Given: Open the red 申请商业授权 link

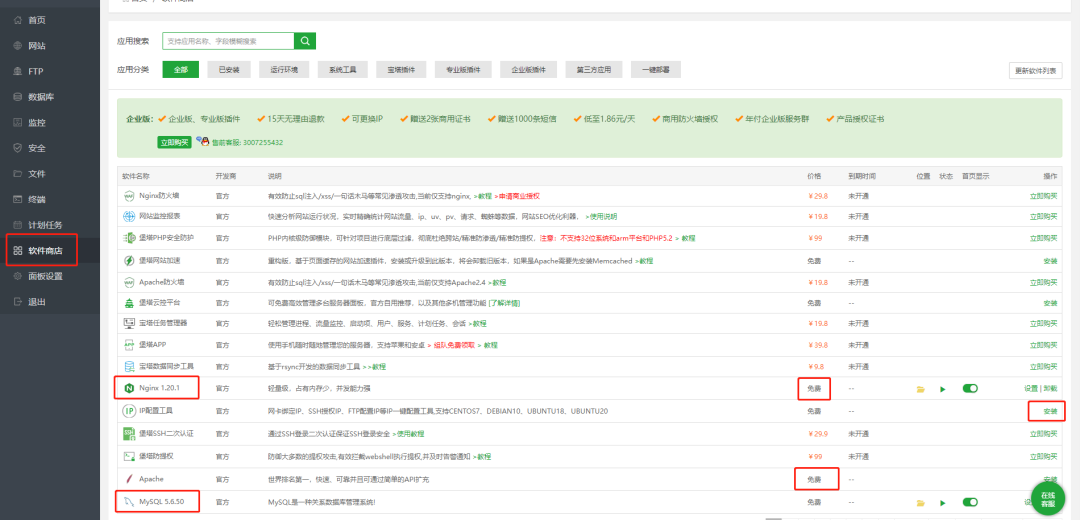Looking at the screenshot, I should tap(519, 196).
